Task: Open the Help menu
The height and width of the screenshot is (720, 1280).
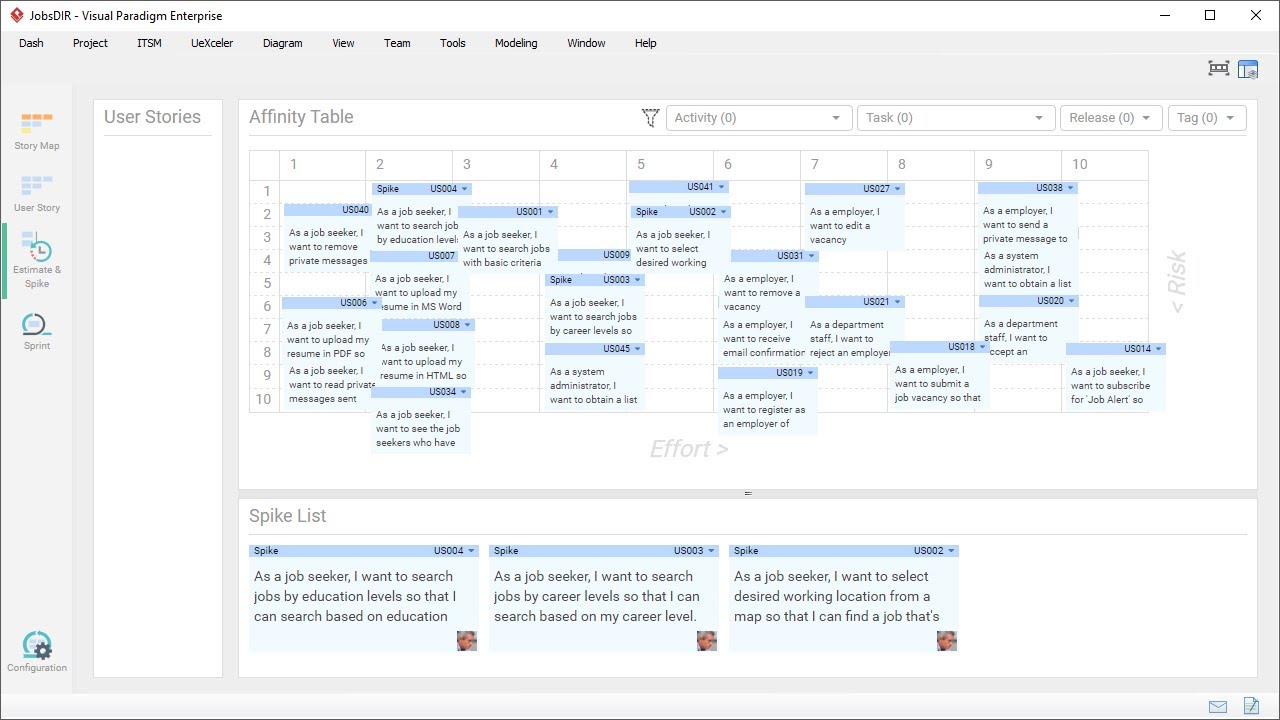Action: 645,43
